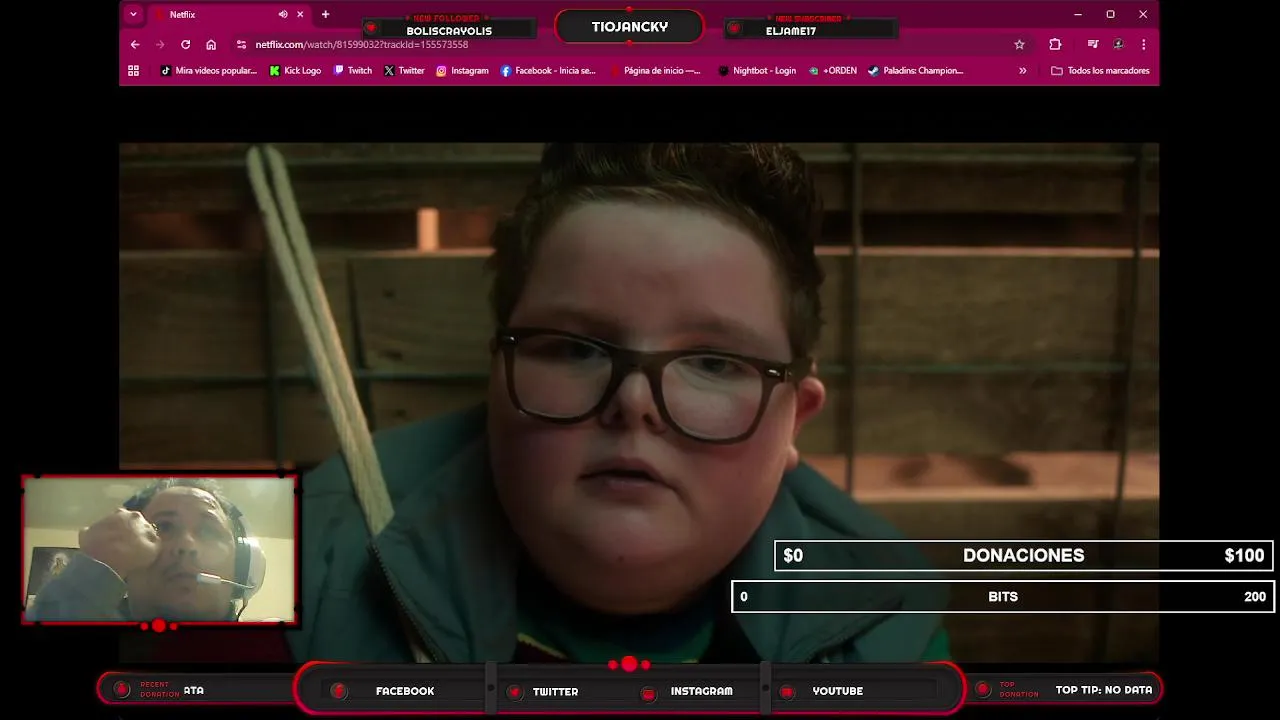Open the apps grid in bookmarks bar

[133, 70]
